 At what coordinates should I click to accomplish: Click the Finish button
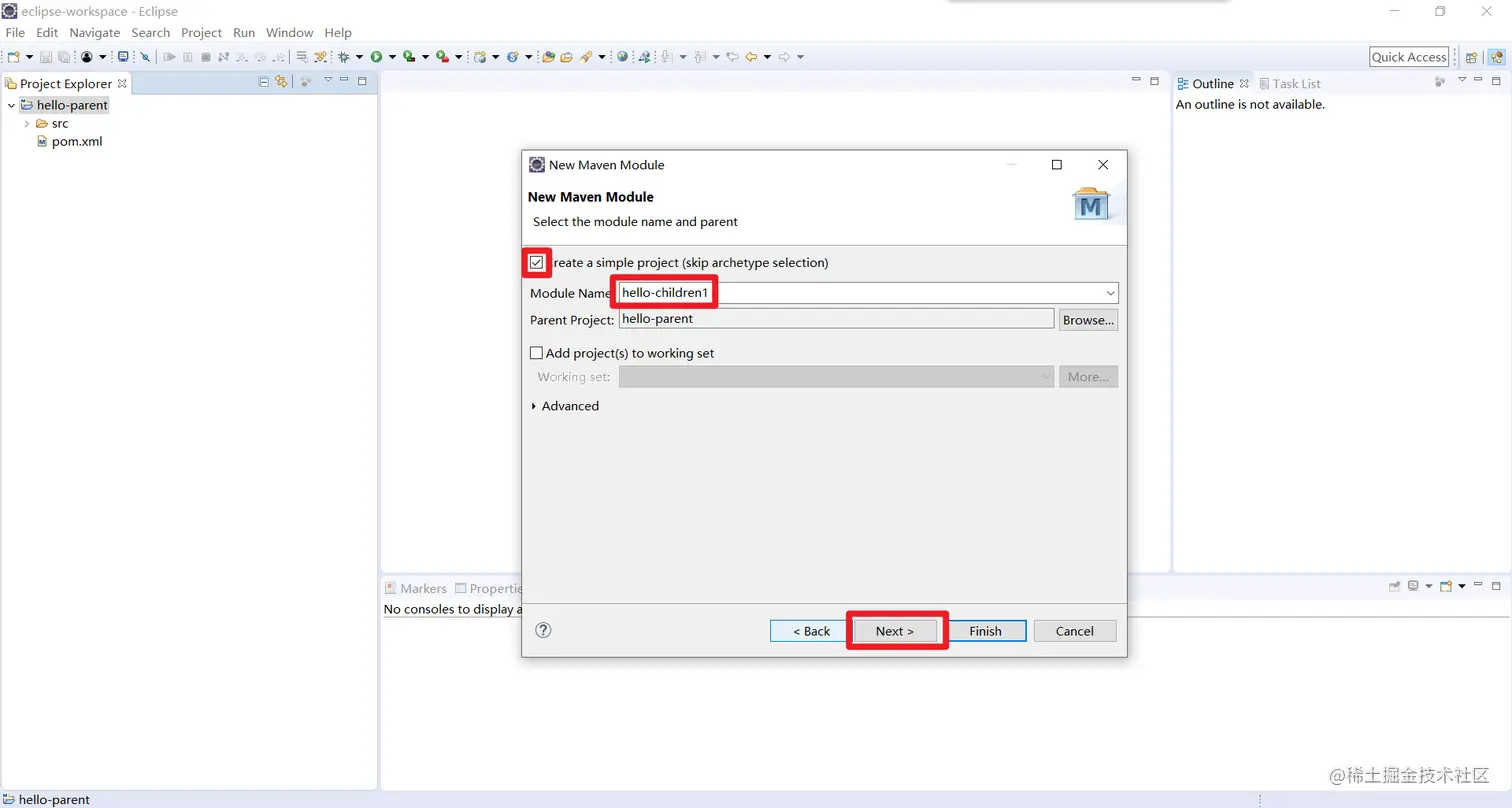(x=985, y=631)
